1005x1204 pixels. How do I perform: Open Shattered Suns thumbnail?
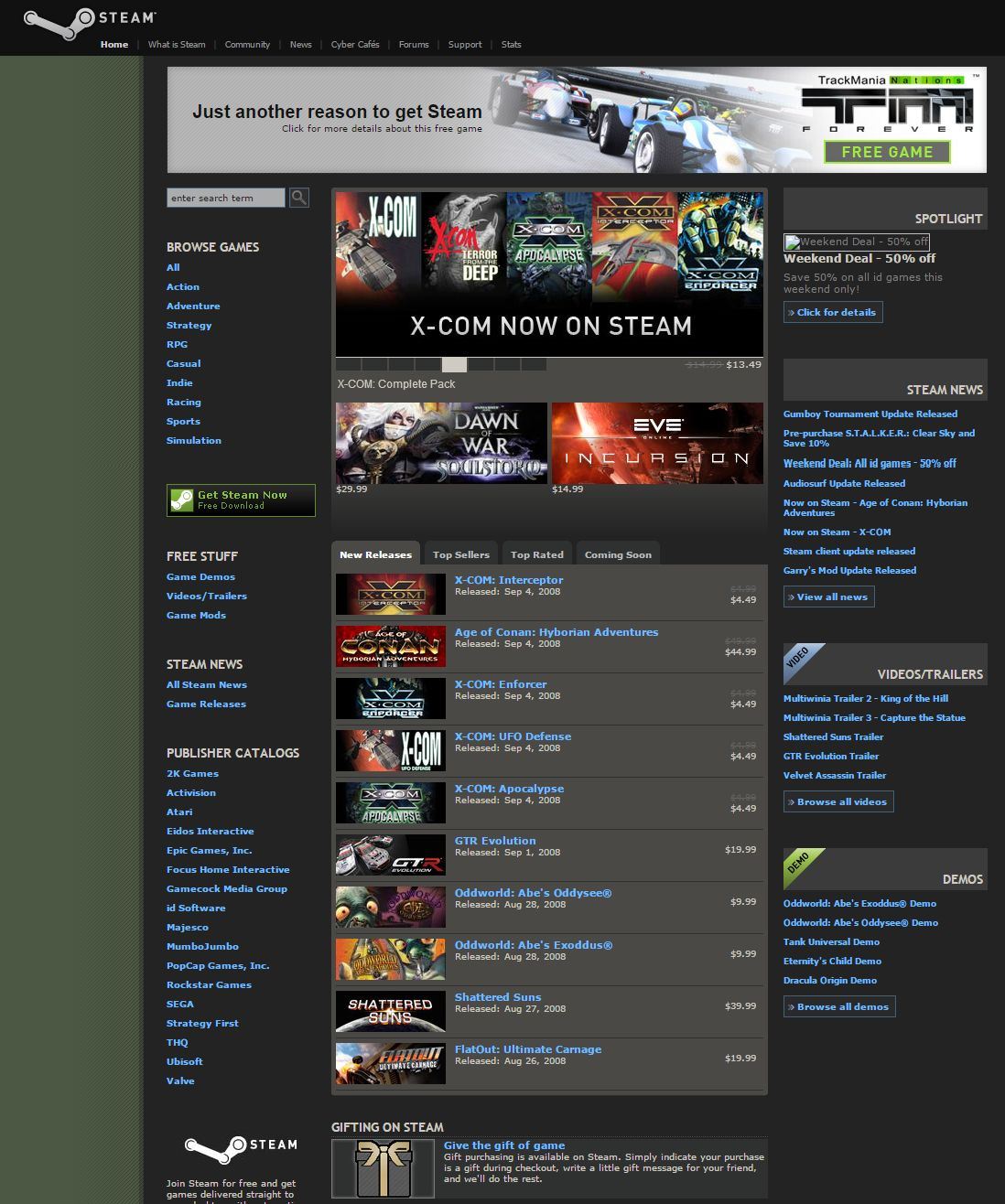(391, 1012)
